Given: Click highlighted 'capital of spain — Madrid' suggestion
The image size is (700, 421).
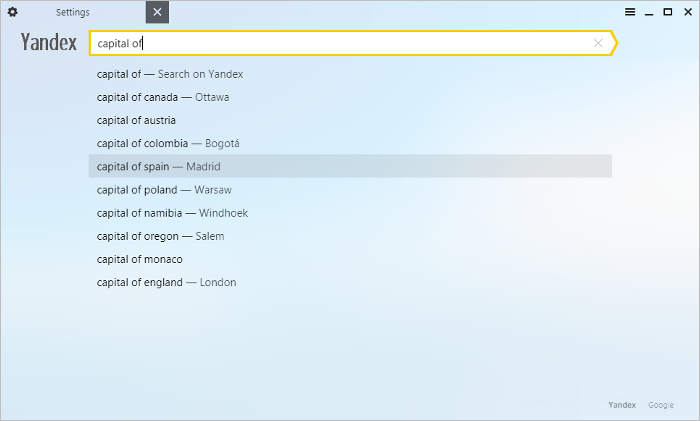Looking at the screenshot, I should tap(350, 166).
